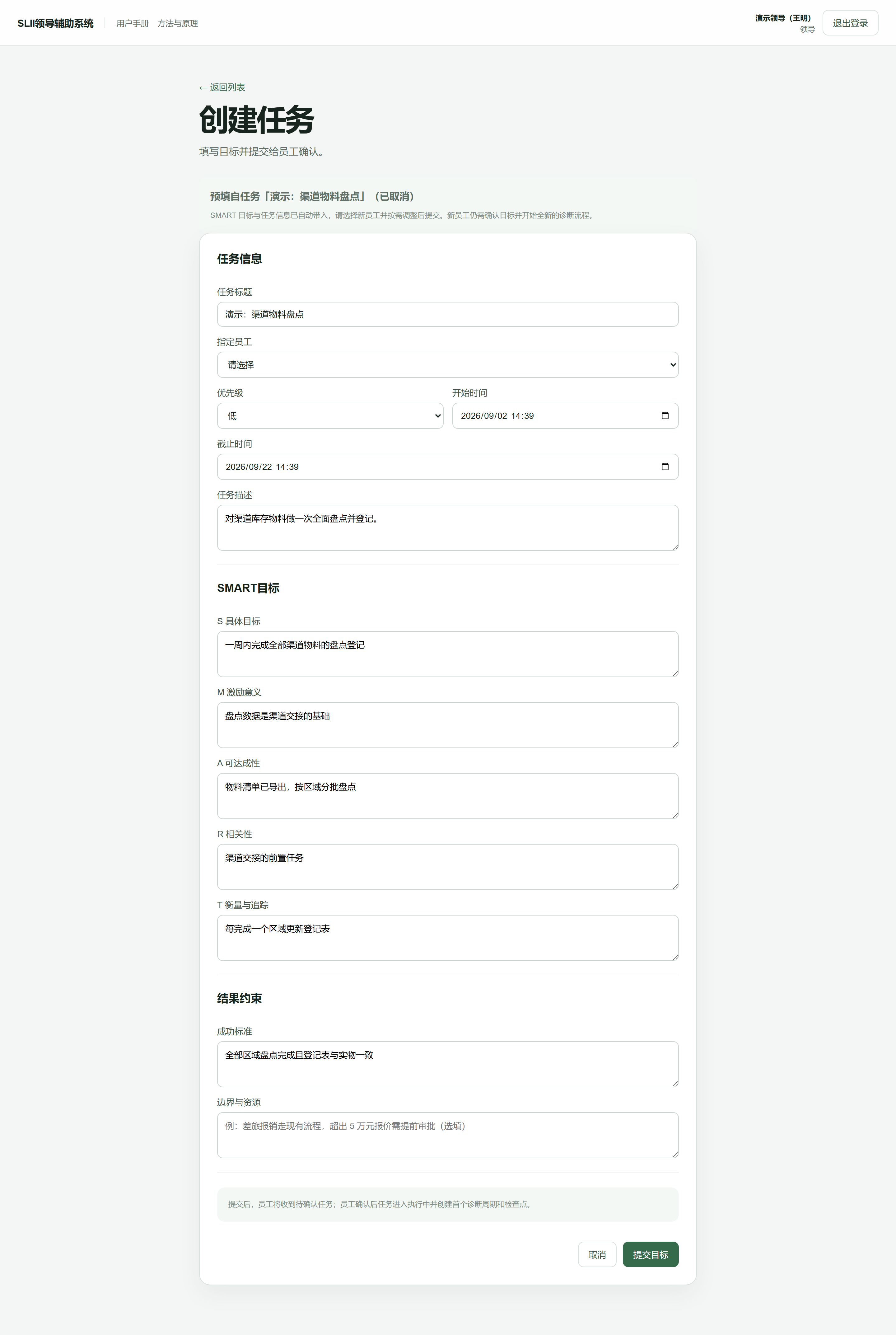896x1335 pixels.
Task: Open 方法与原理 in the top navigation
Action: [177, 23]
